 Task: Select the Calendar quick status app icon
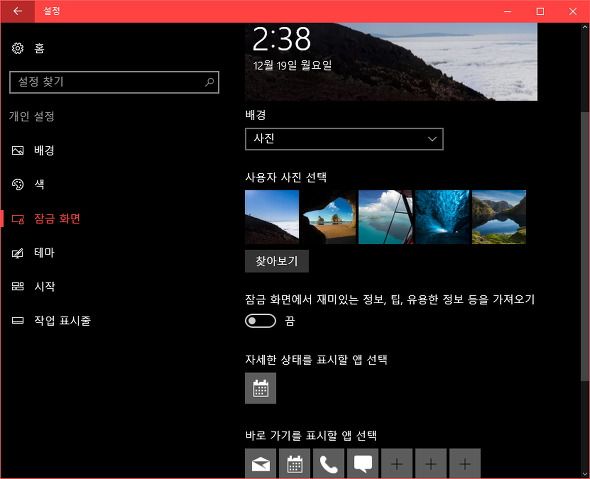coord(295,464)
